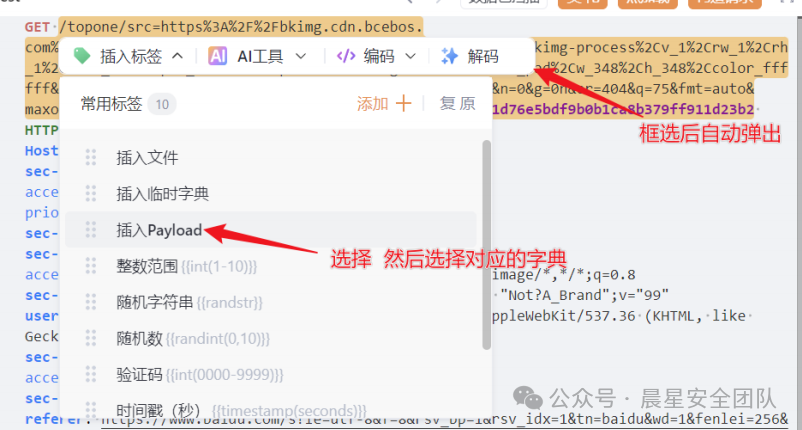Open the 编码 encoding dropdown arrow
The image size is (802, 430).
pos(410,56)
